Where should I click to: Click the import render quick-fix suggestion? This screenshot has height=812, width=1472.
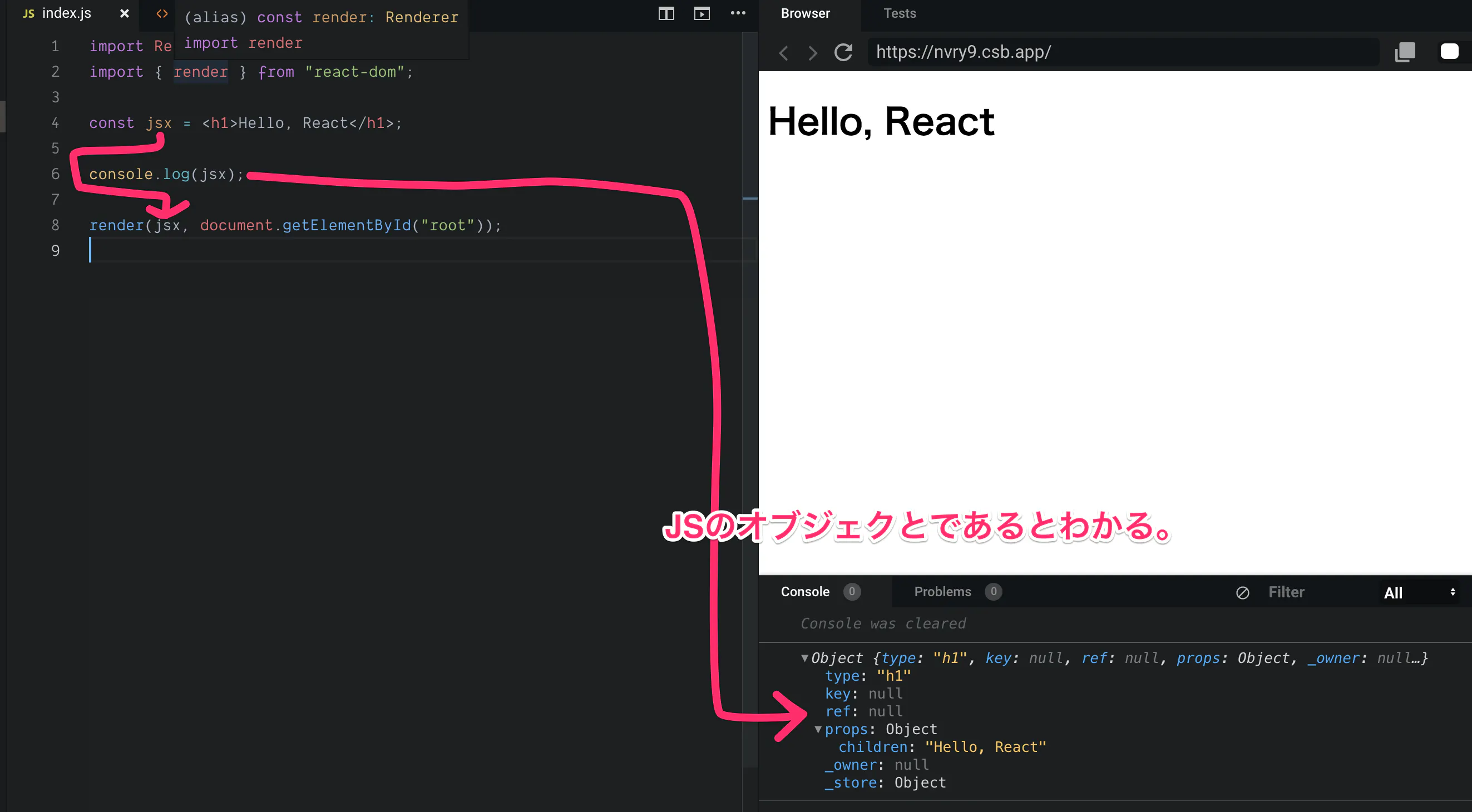[243, 42]
